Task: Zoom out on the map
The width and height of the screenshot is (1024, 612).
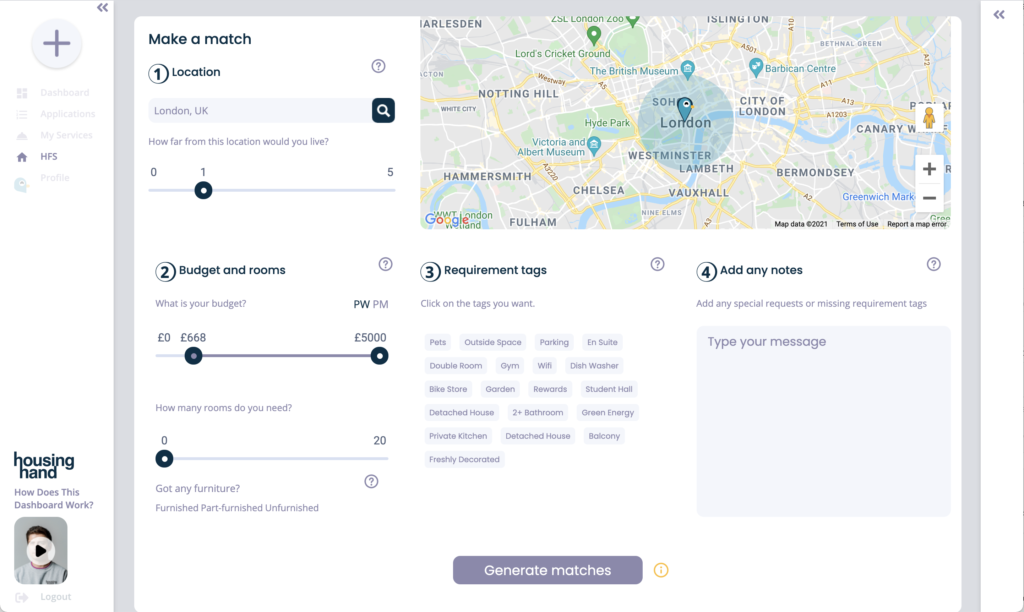Action: (929, 198)
